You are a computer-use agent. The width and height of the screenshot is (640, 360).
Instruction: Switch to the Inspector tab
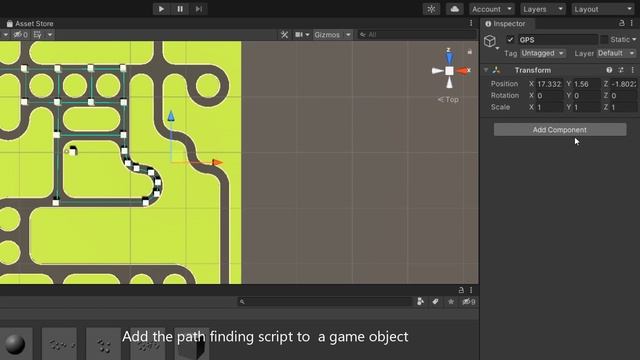pos(505,24)
